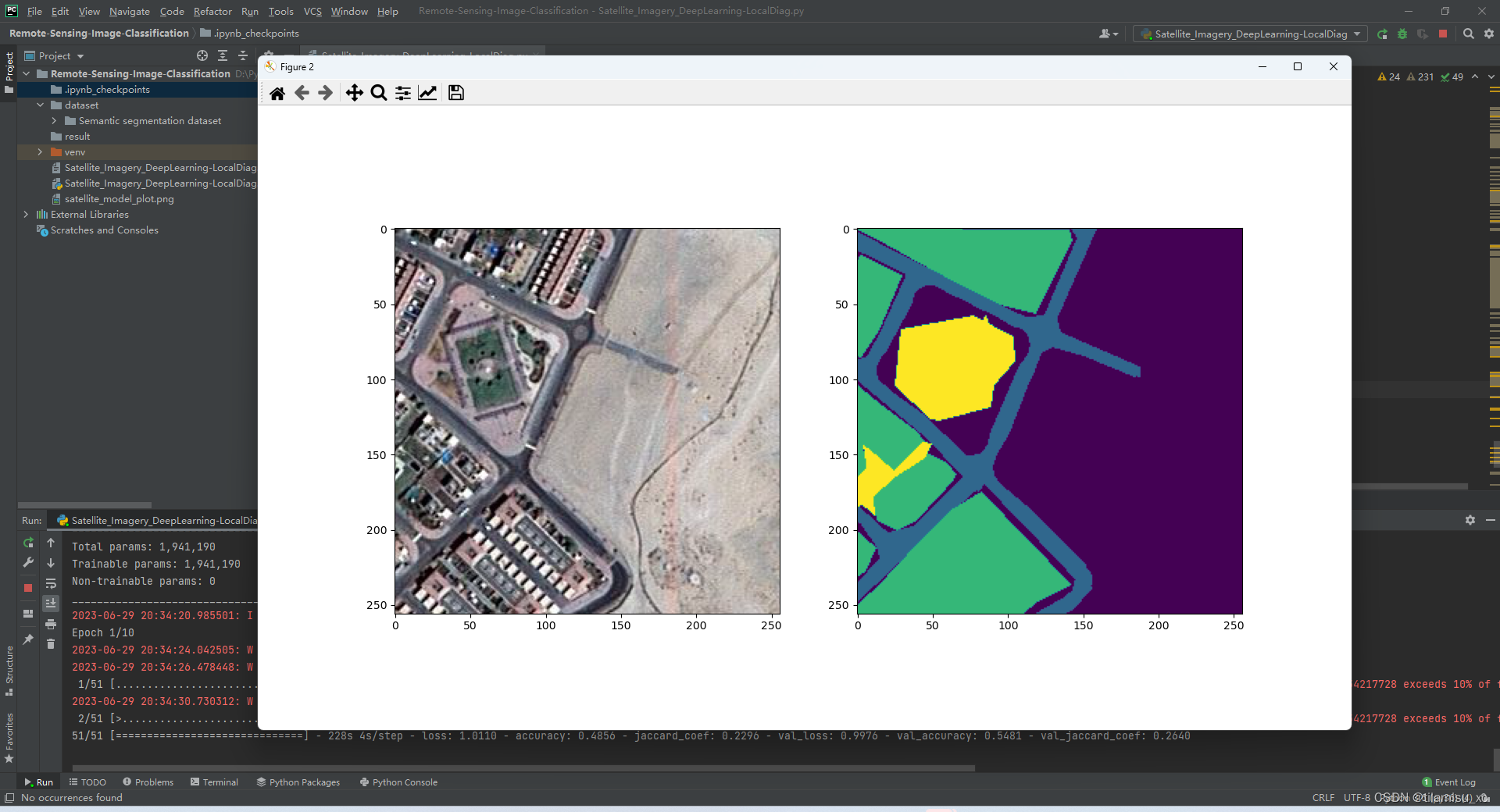Screen dimensions: 1500x812
Task: Open Search Everywhere magnifier in PyCharm
Action: (1469, 34)
